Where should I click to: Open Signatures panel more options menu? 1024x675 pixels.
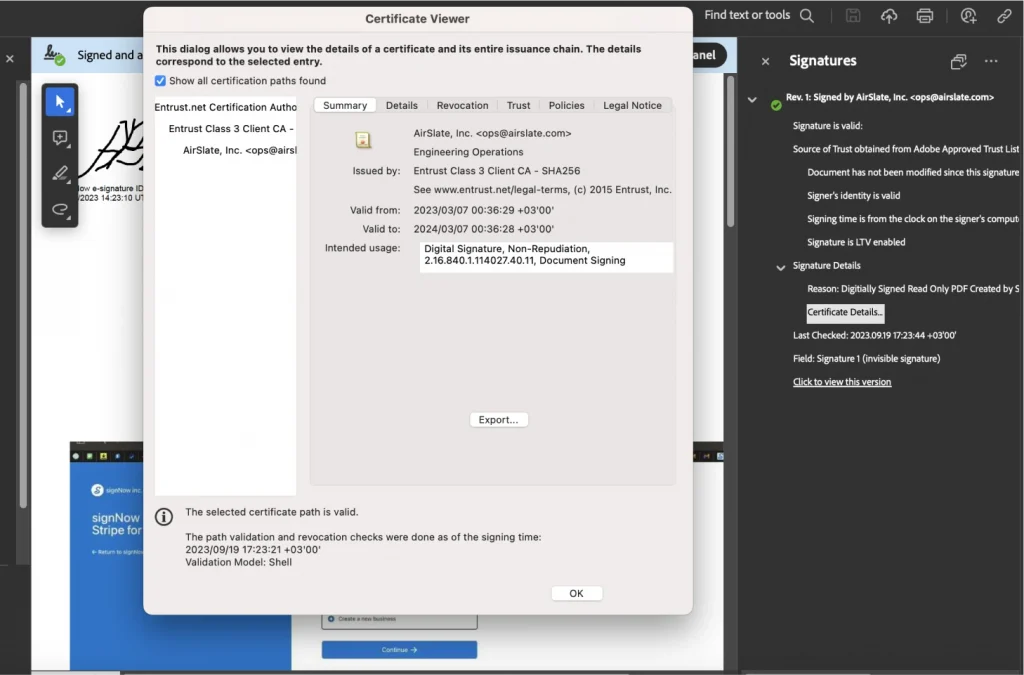tap(991, 61)
